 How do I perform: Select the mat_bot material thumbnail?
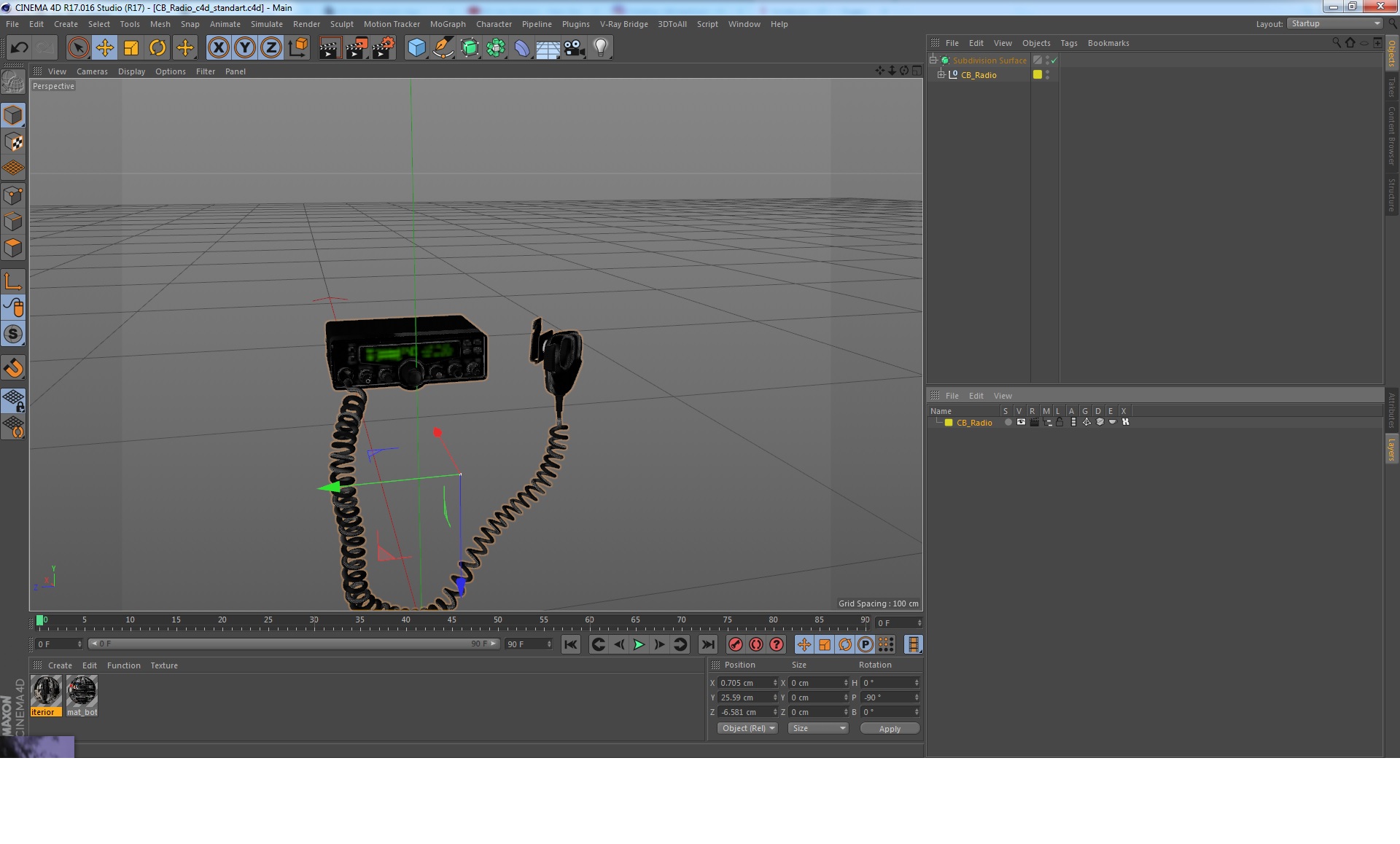point(82,692)
